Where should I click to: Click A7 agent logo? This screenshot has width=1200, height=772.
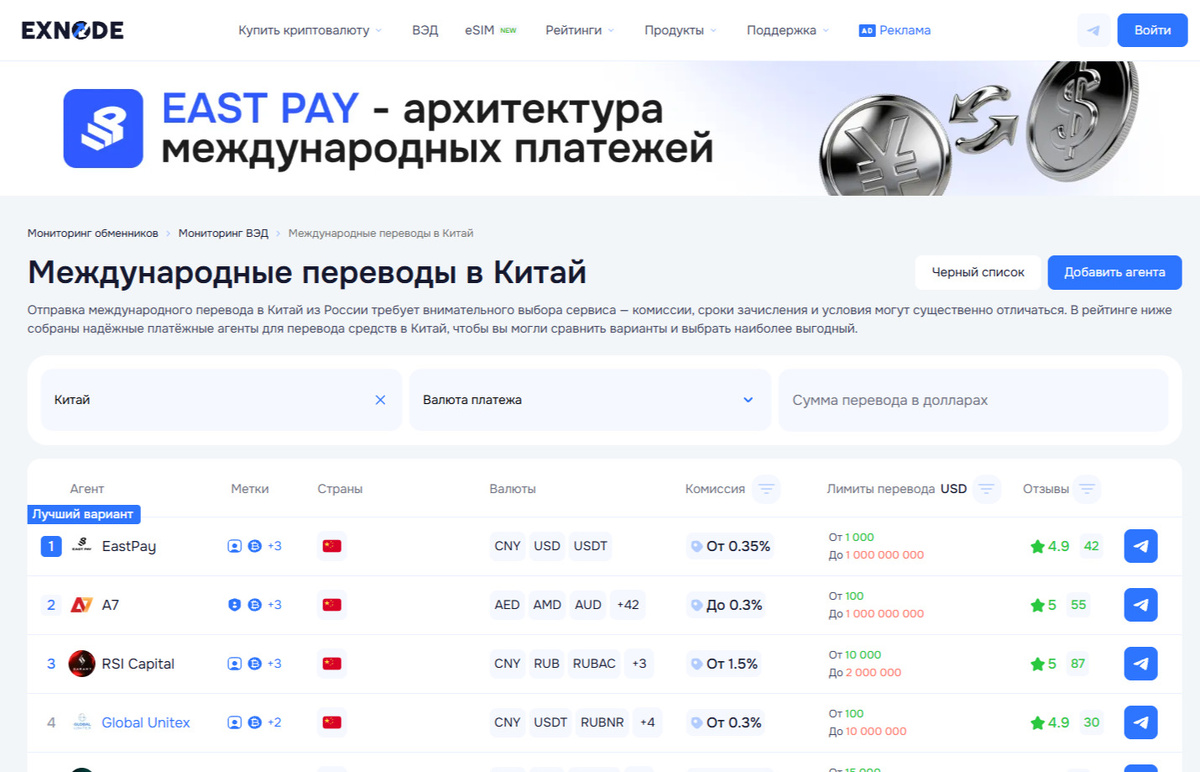[82, 605]
